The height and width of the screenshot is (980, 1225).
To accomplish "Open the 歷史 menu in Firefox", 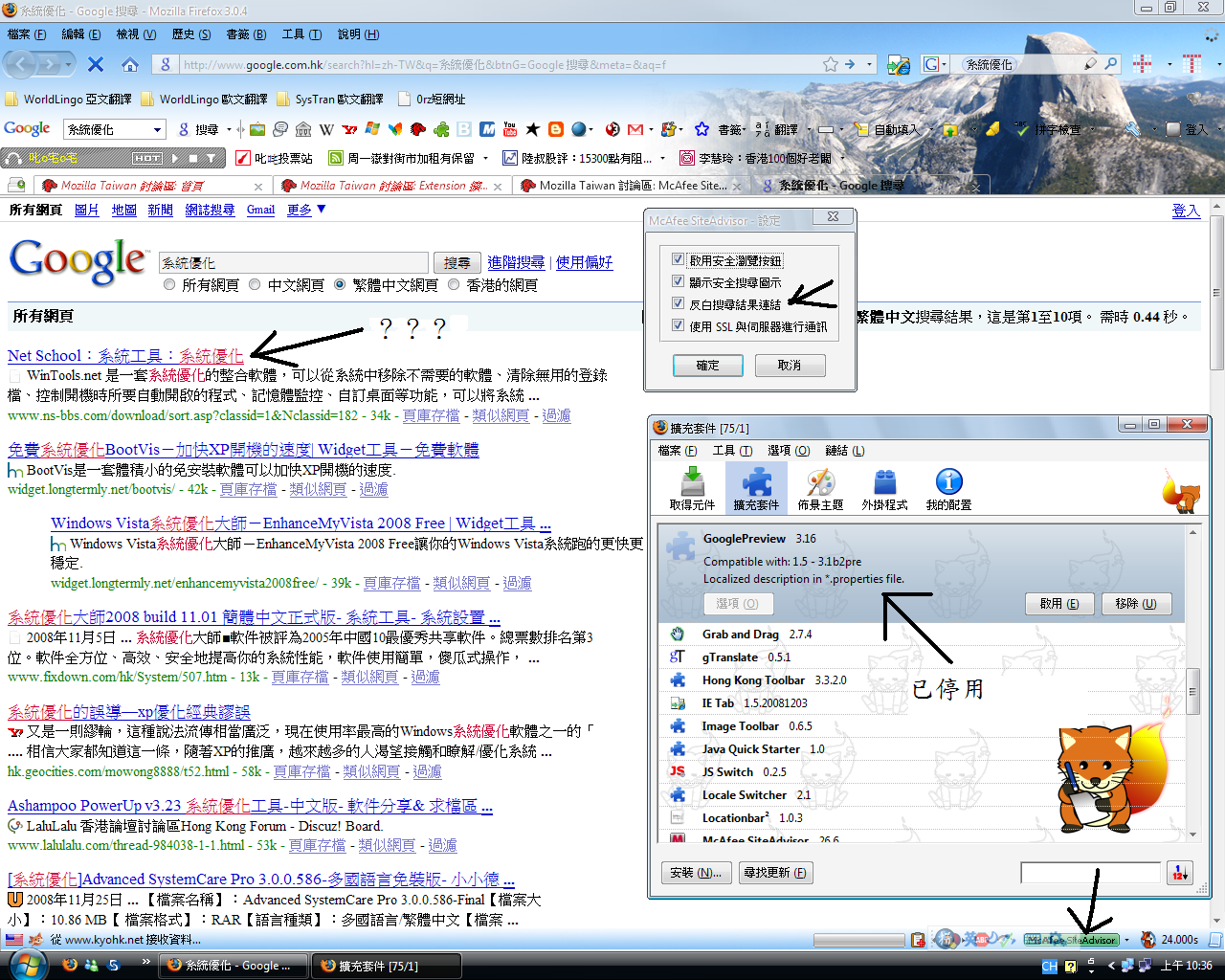I will tap(191, 34).
